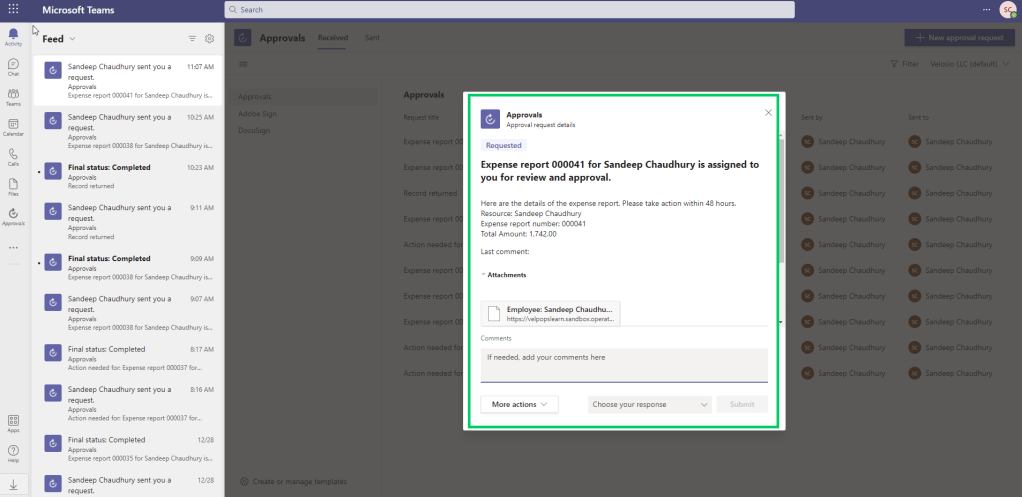Viewport: 1022px width, 497px height.
Task: Select the Received tab
Action: pyautogui.click(x=333, y=38)
